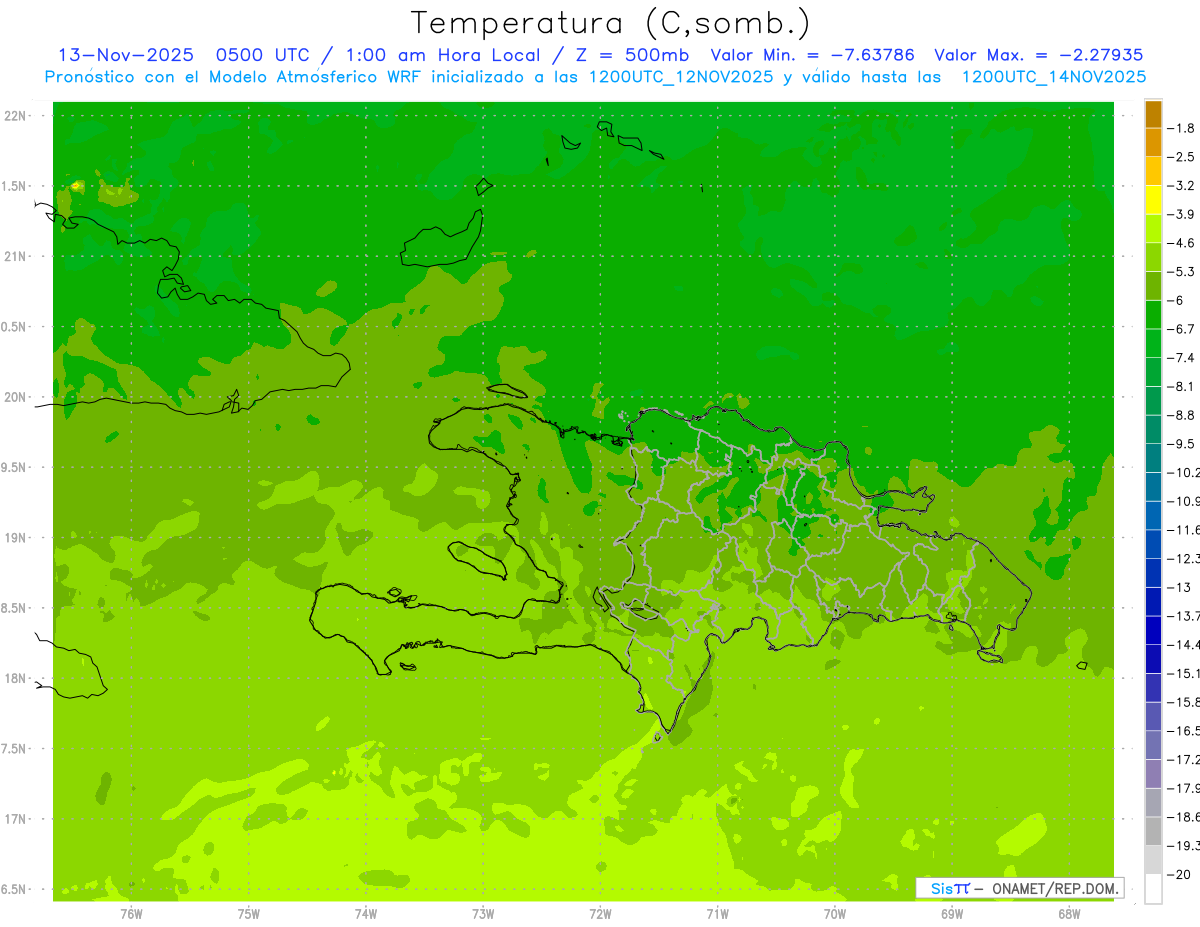Click the '-4.6' colorbar value
The image size is (1200, 927).
1181,243
